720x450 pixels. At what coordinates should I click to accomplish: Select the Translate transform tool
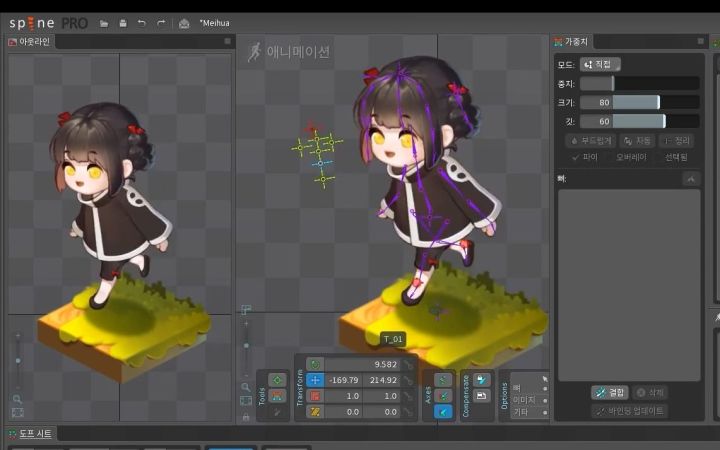(x=315, y=380)
